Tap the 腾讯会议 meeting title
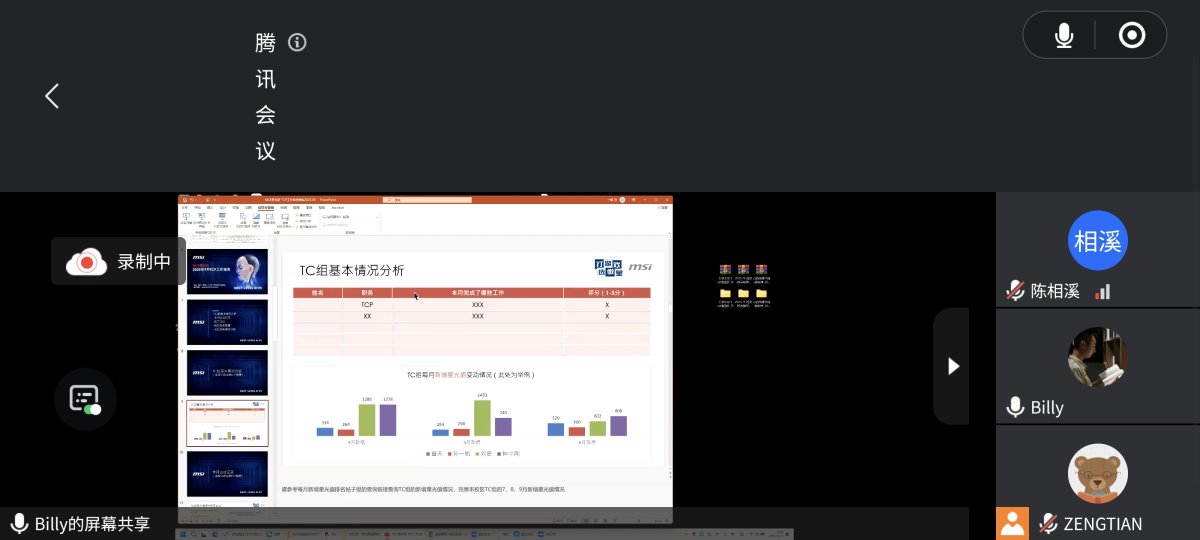 265,96
